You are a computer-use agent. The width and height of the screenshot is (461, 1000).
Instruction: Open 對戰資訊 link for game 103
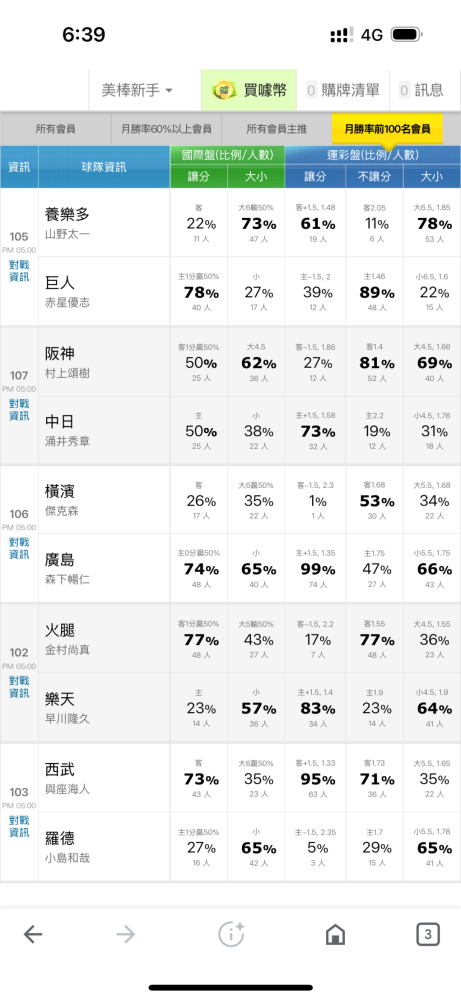tap(19, 826)
